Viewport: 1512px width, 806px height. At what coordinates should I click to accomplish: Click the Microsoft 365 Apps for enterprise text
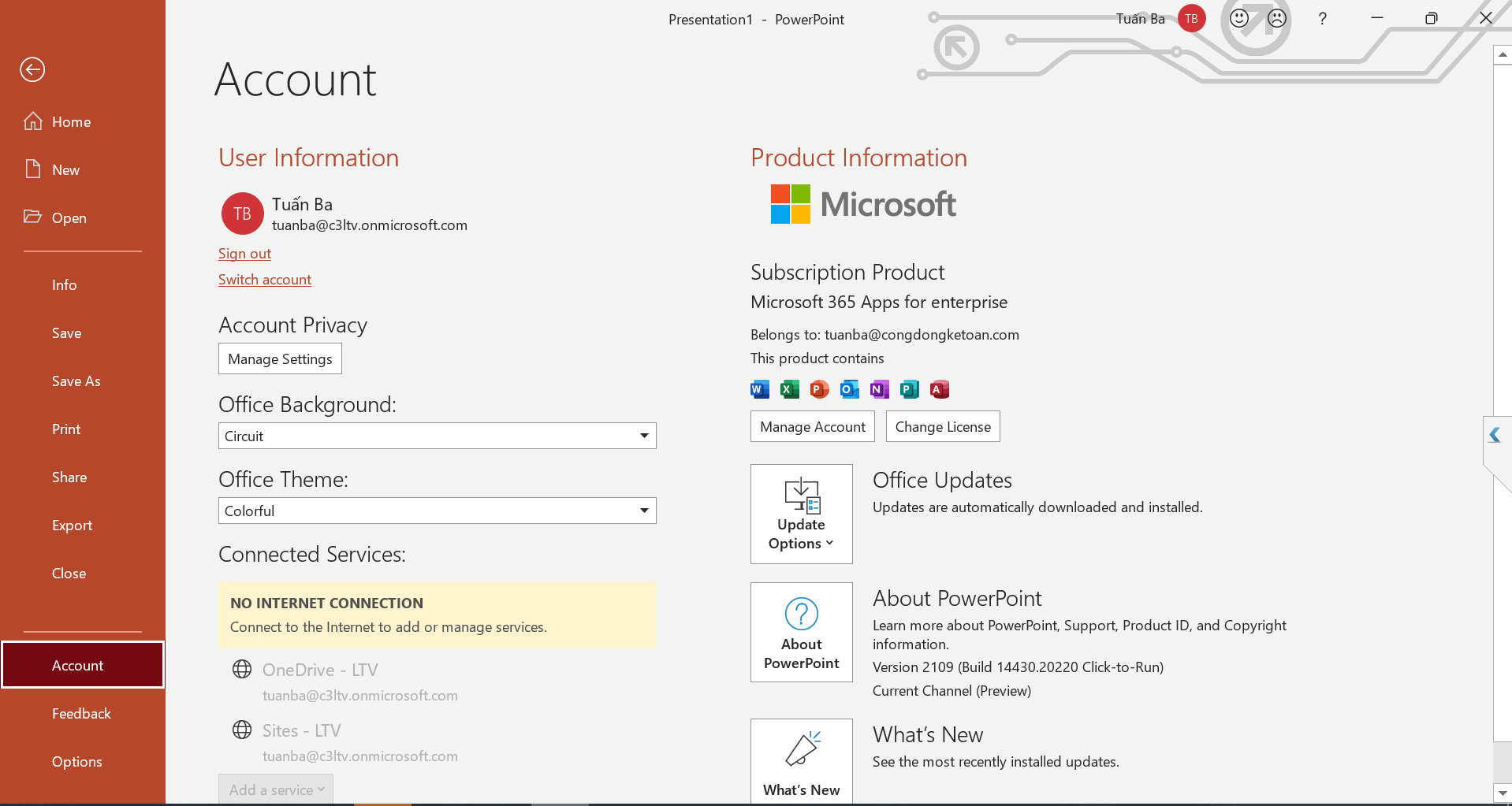879,303
